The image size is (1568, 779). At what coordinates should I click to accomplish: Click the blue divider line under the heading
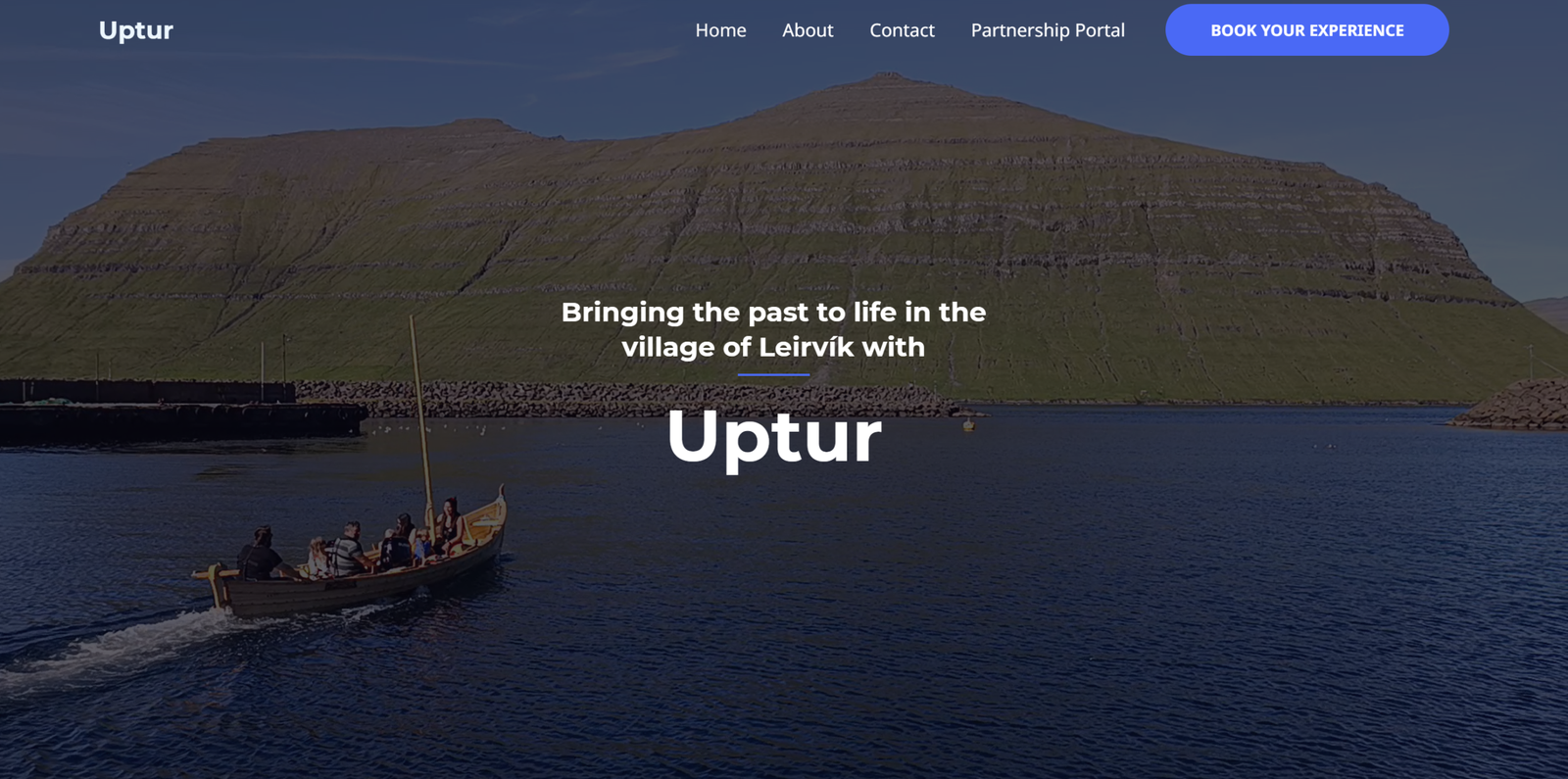click(773, 374)
